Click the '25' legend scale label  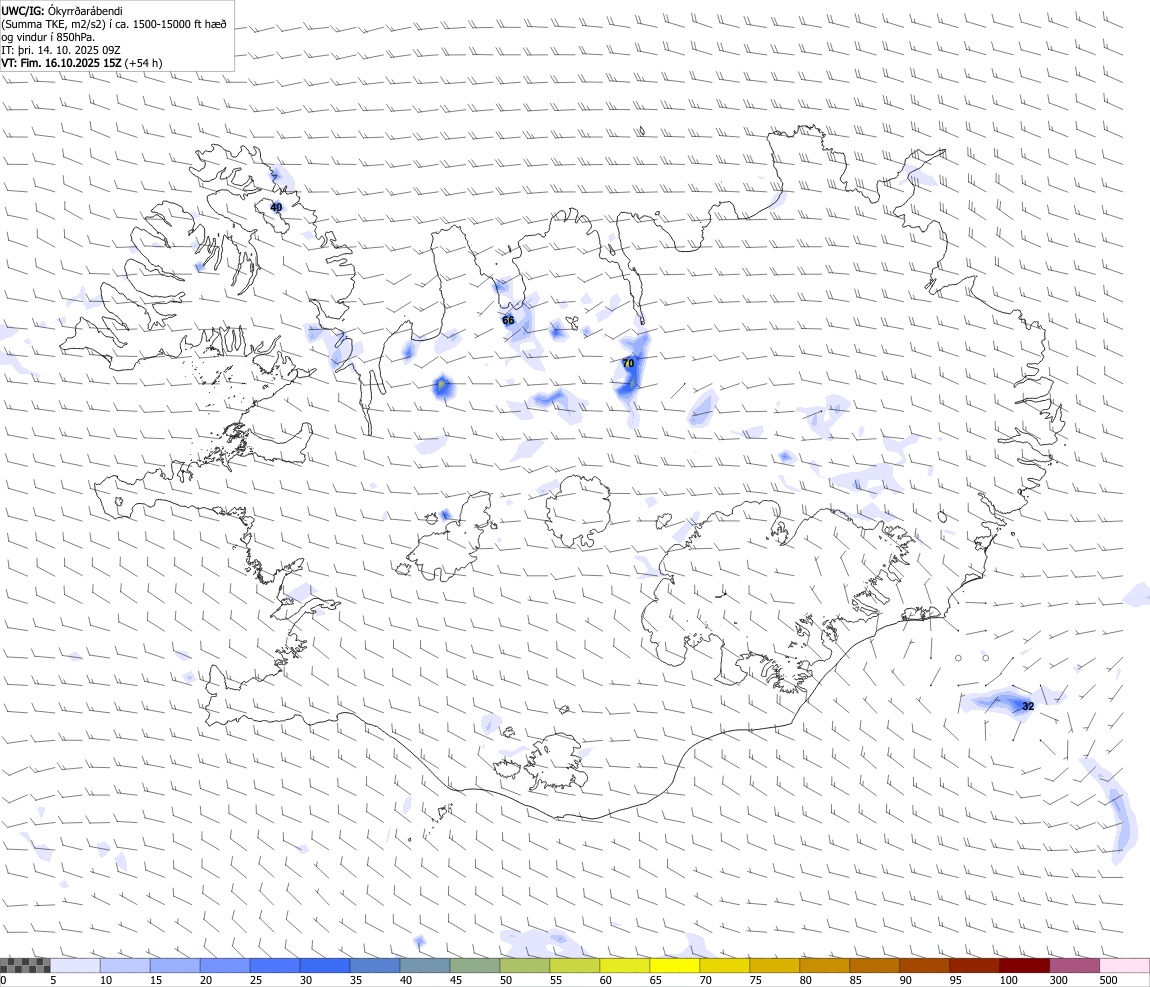point(256,980)
